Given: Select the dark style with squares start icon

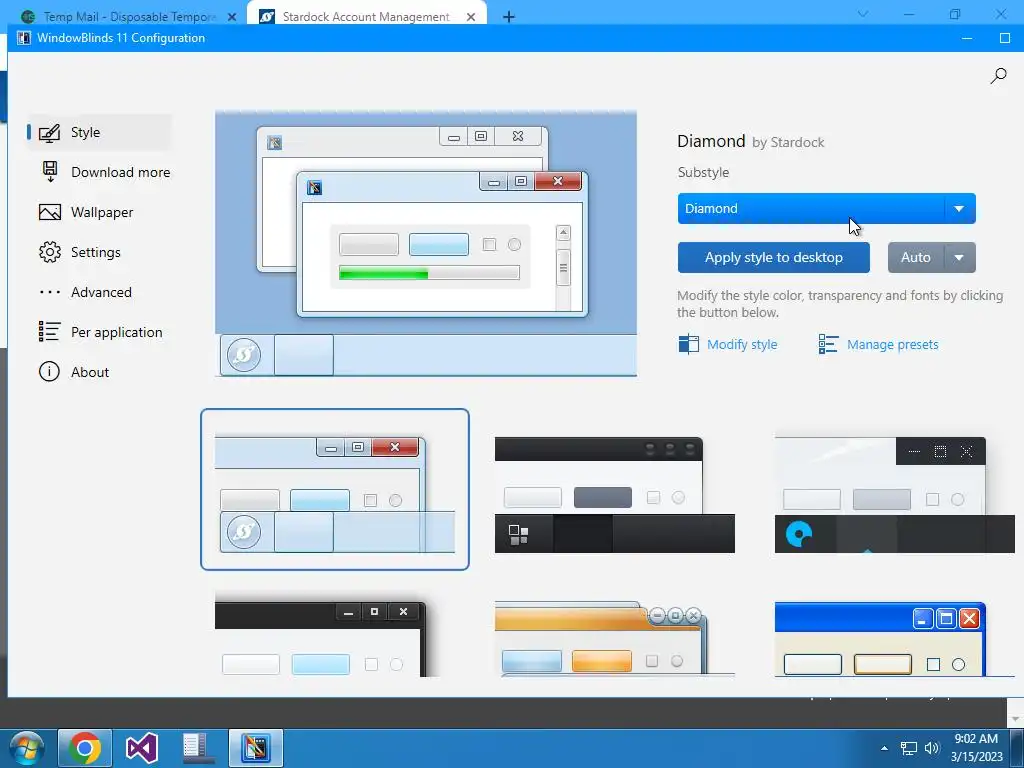Looking at the screenshot, I should 615,494.
